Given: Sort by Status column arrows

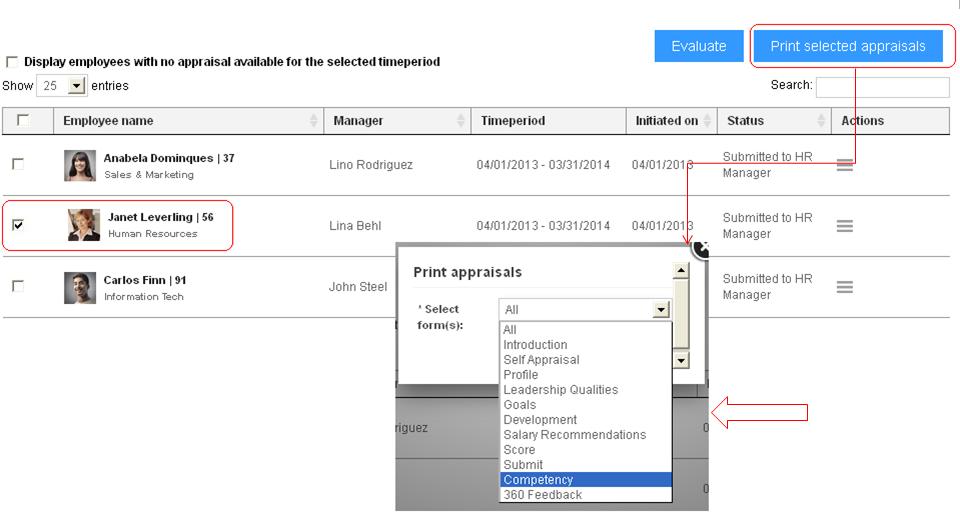Looking at the screenshot, I should 821,121.
